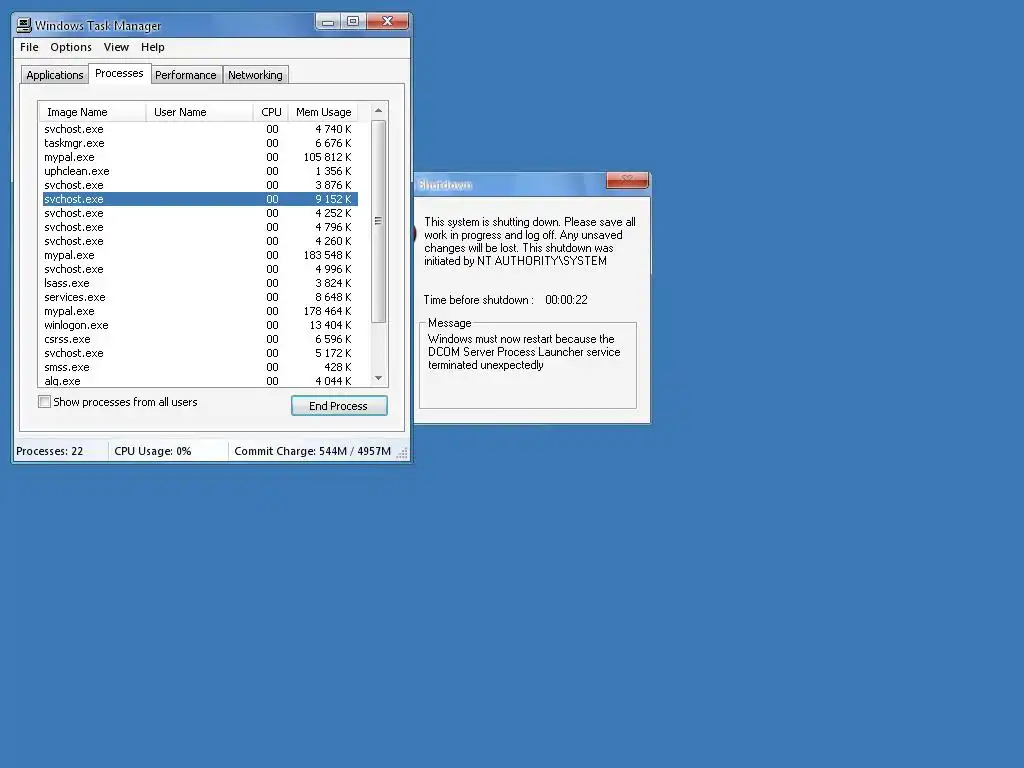Click the process list scroll up arrow
Screen dimensions: 1024x768
coord(378,110)
